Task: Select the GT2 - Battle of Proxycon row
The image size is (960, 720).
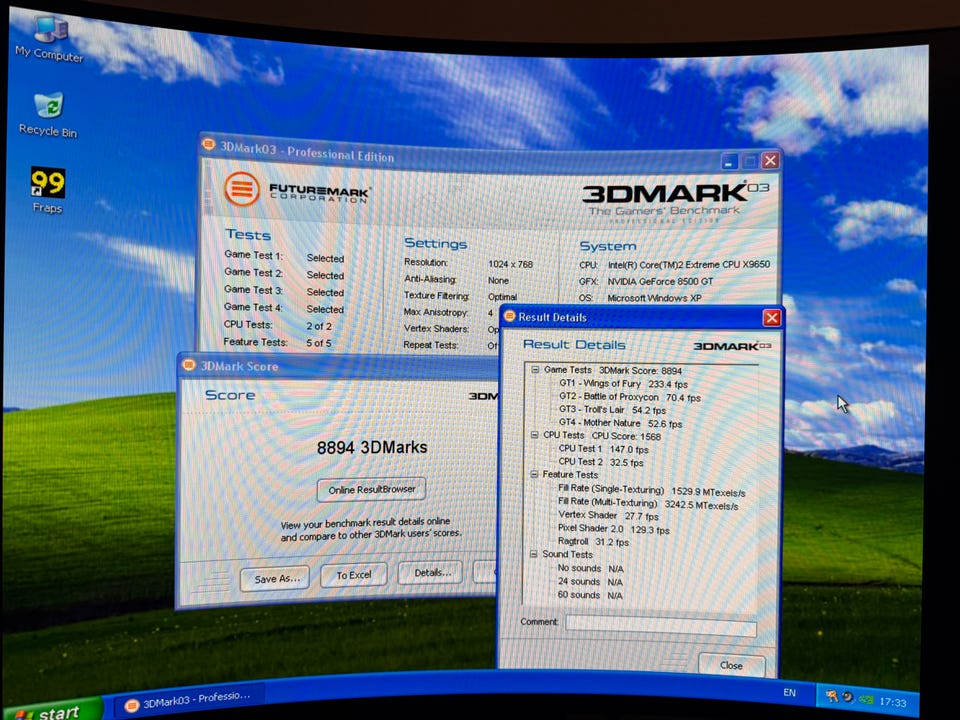Action: pos(629,397)
